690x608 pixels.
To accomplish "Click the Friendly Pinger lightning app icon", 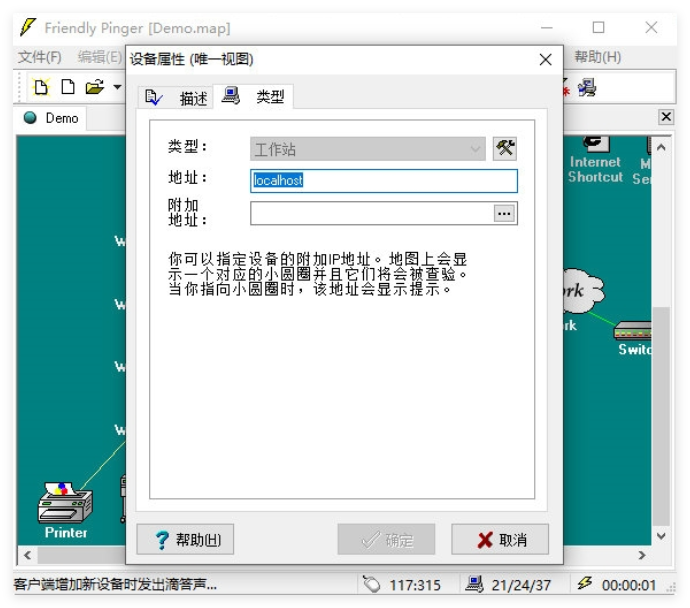I will pos(28,27).
